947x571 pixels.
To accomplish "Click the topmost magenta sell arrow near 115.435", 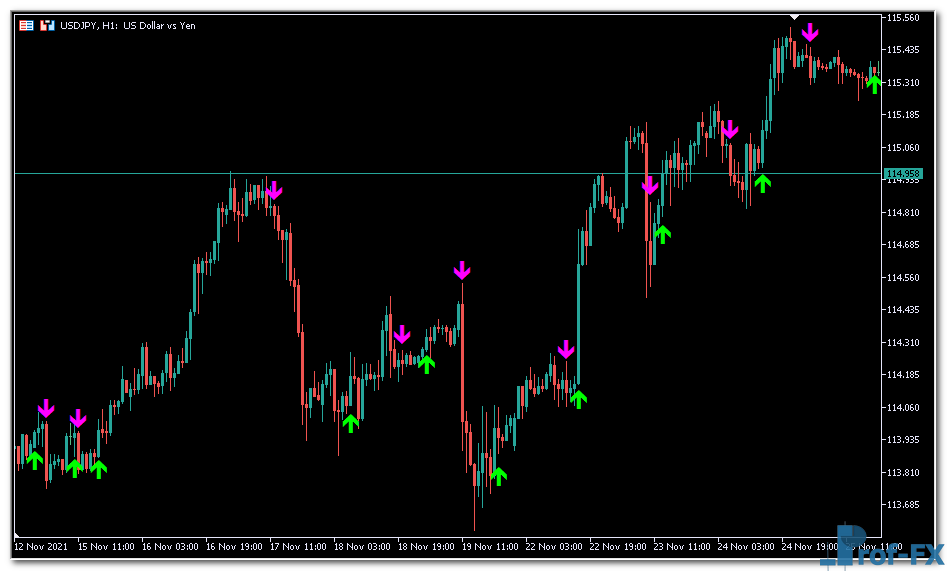I will coord(809,32).
